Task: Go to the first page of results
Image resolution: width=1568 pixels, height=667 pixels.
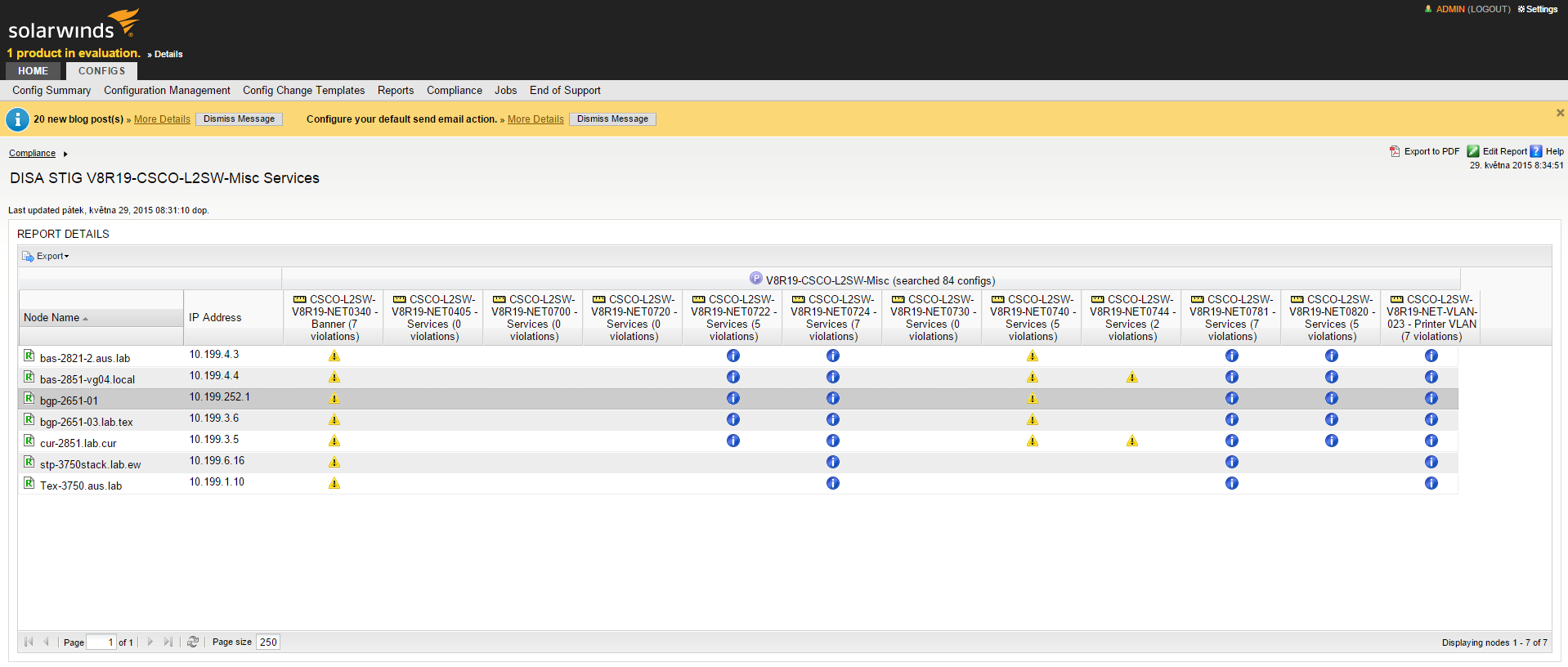Action: [x=29, y=642]
